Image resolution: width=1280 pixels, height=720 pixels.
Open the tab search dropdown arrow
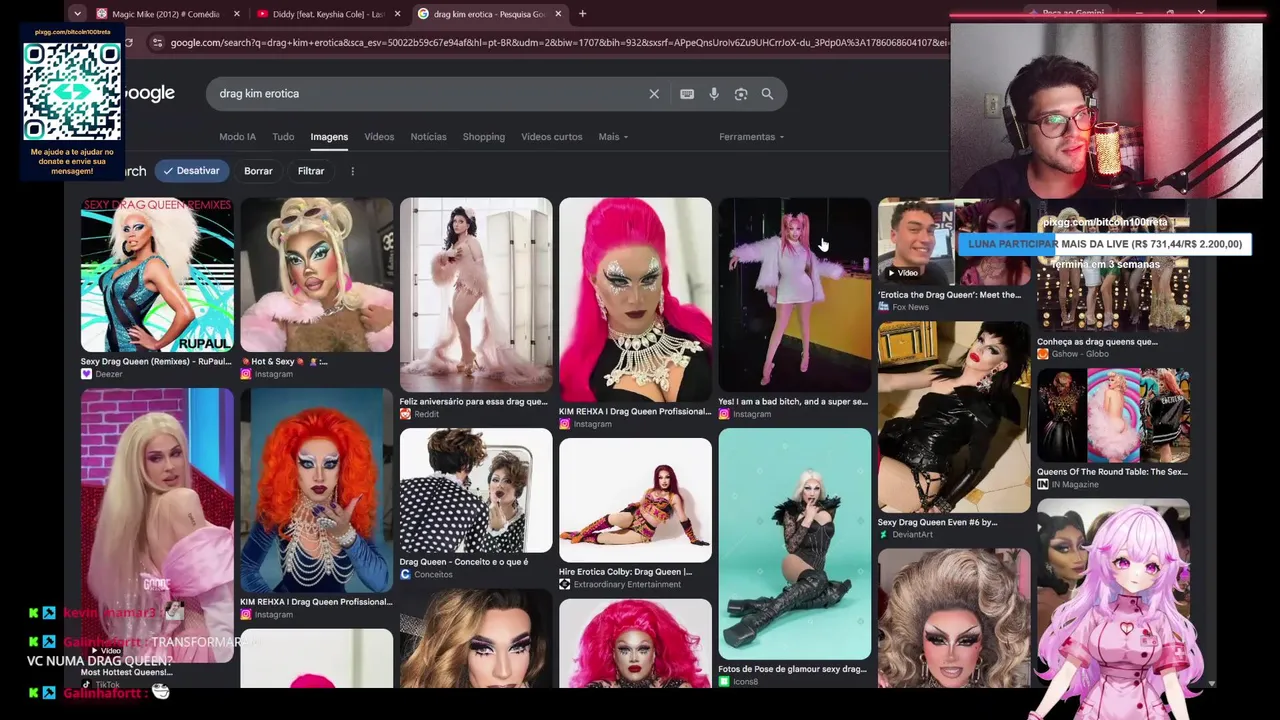point(77,14)
